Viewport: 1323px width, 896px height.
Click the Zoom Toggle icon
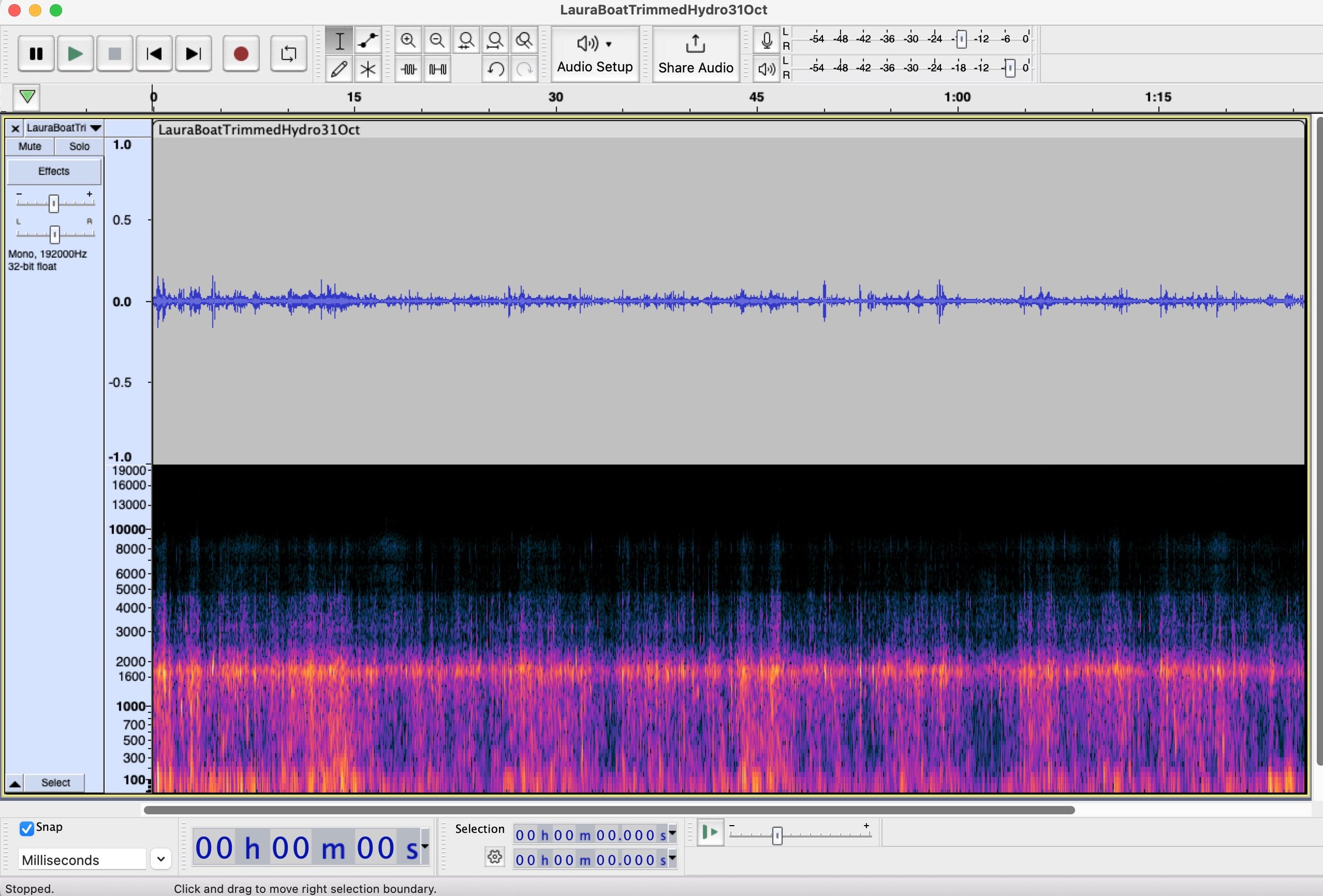pos(524,40)
